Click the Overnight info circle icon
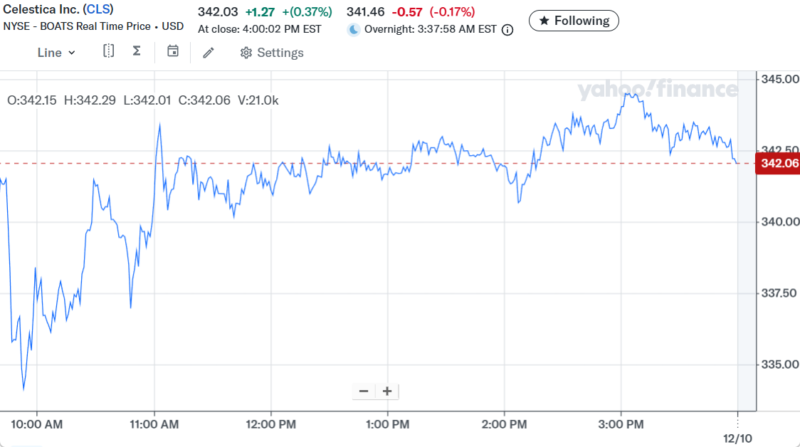800x447 pixels. 507,30
